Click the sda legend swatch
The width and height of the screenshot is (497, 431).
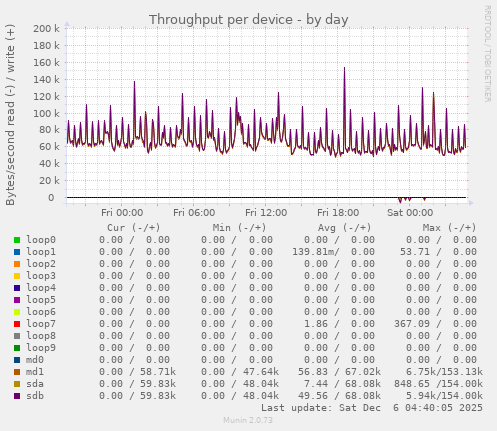pyautogui.click(x=17, y=384)
